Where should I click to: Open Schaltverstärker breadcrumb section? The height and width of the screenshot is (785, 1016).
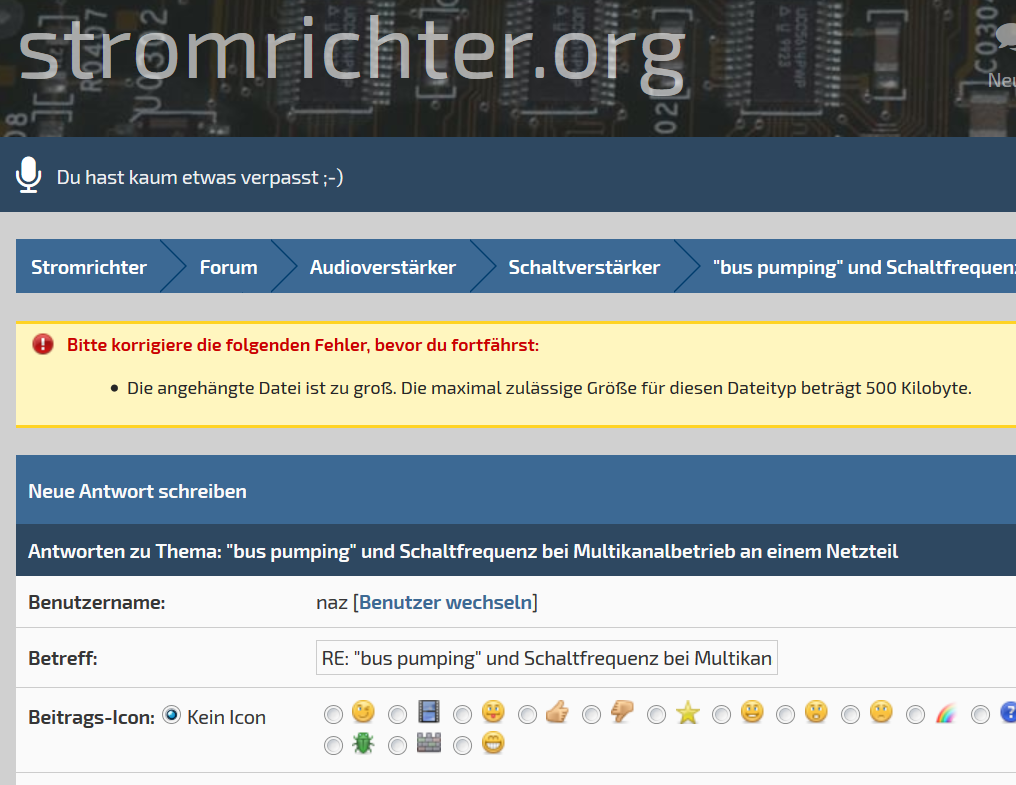point(584,267)
